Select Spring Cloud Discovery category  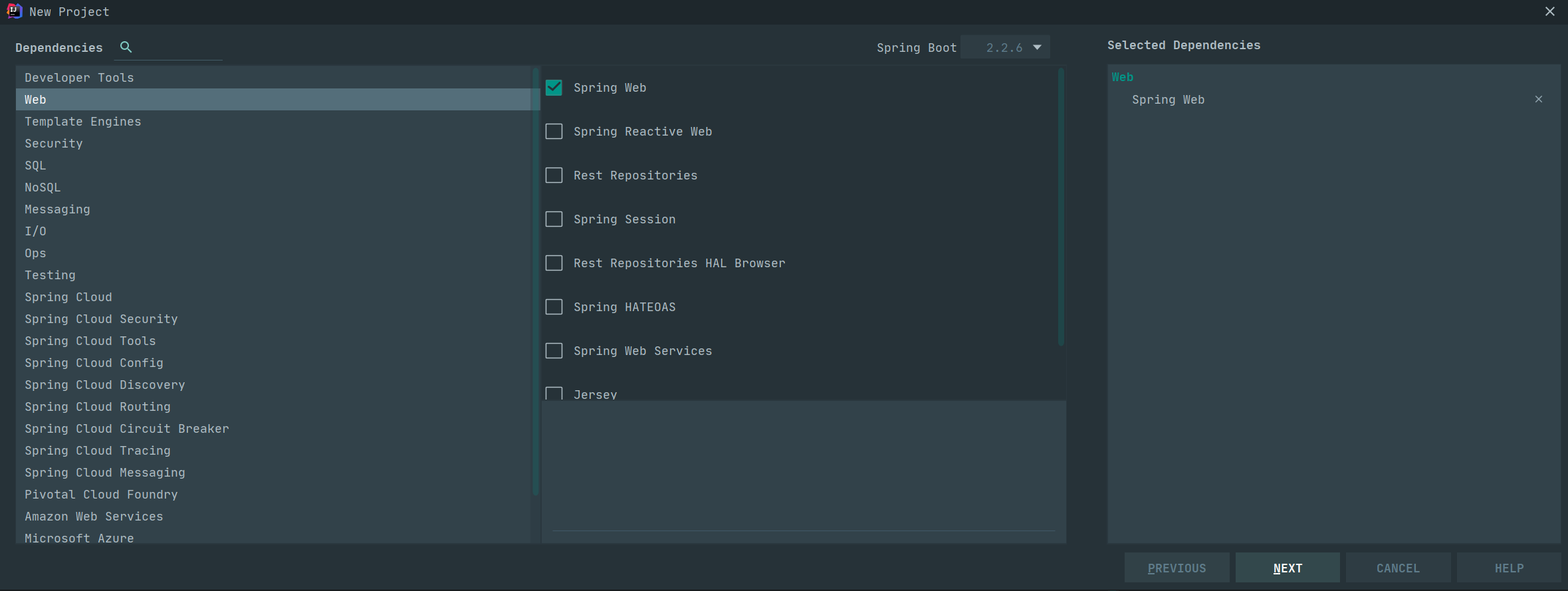pos(274,385)
